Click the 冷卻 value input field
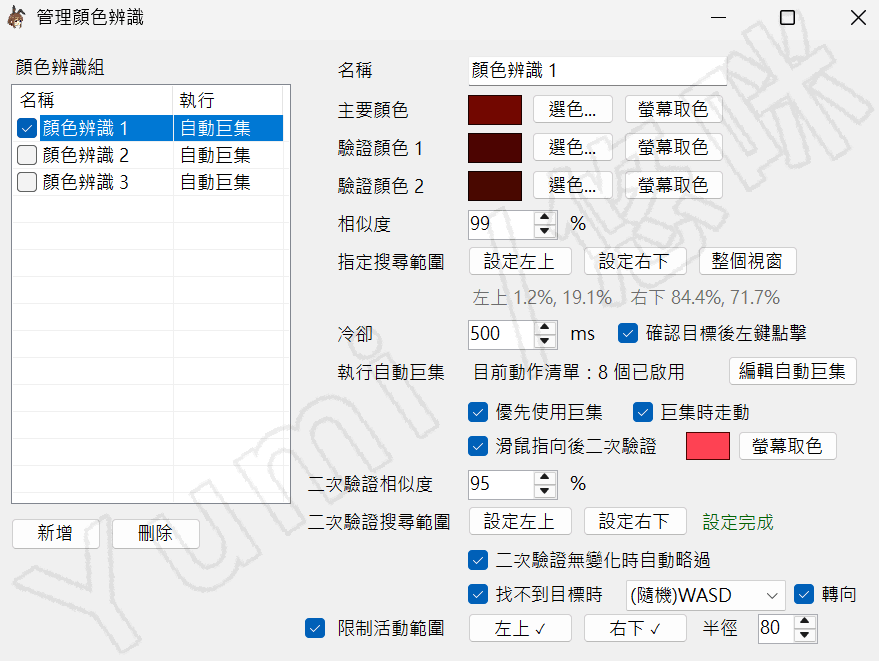879x661 pixels. (x=502, y=334)
